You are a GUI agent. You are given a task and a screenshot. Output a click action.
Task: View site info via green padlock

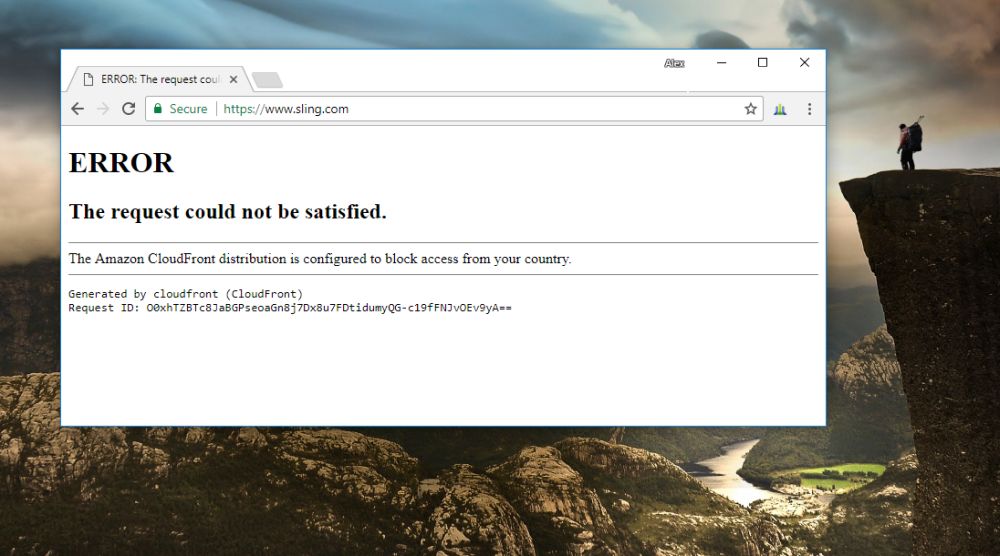[x=158, y=108]
